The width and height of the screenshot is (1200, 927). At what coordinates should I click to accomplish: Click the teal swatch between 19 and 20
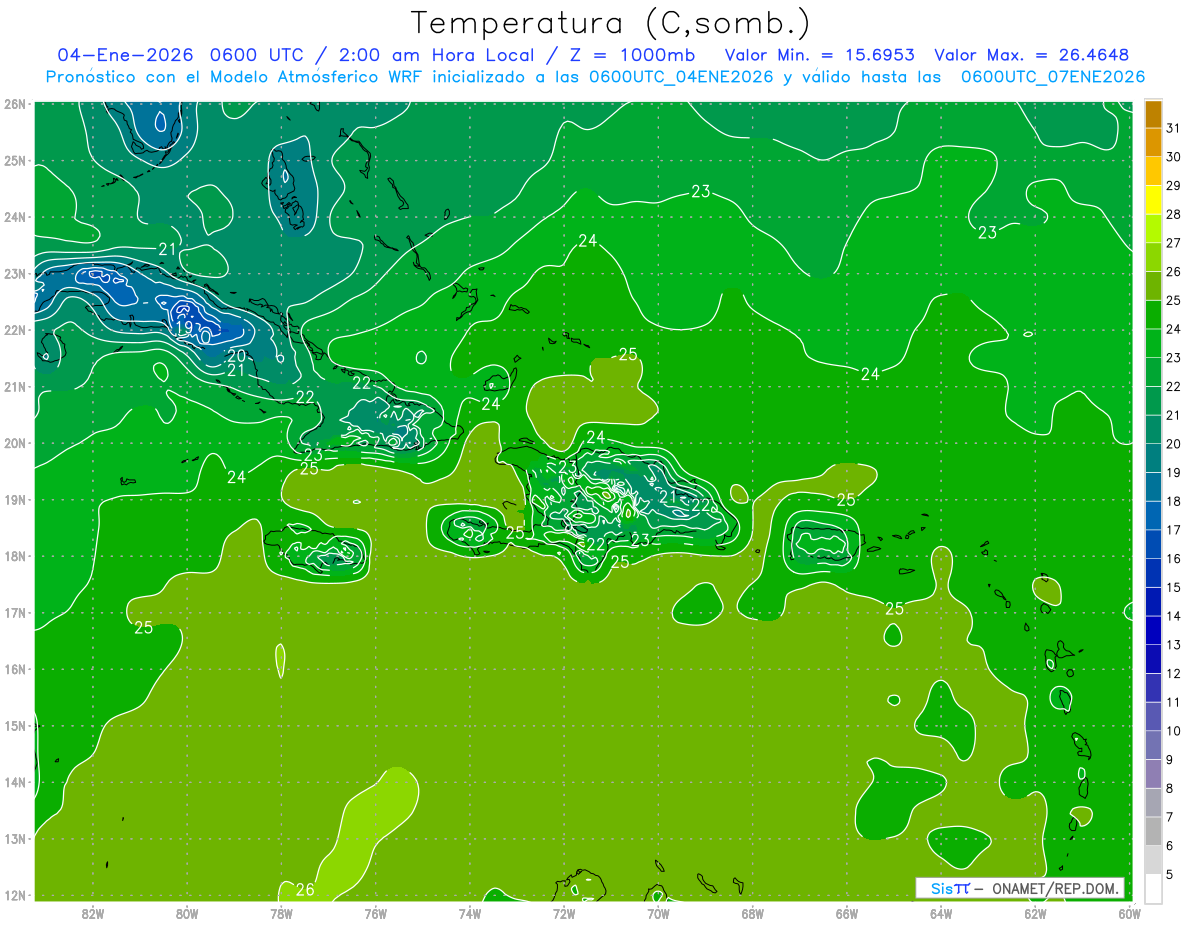point(1153,458)
